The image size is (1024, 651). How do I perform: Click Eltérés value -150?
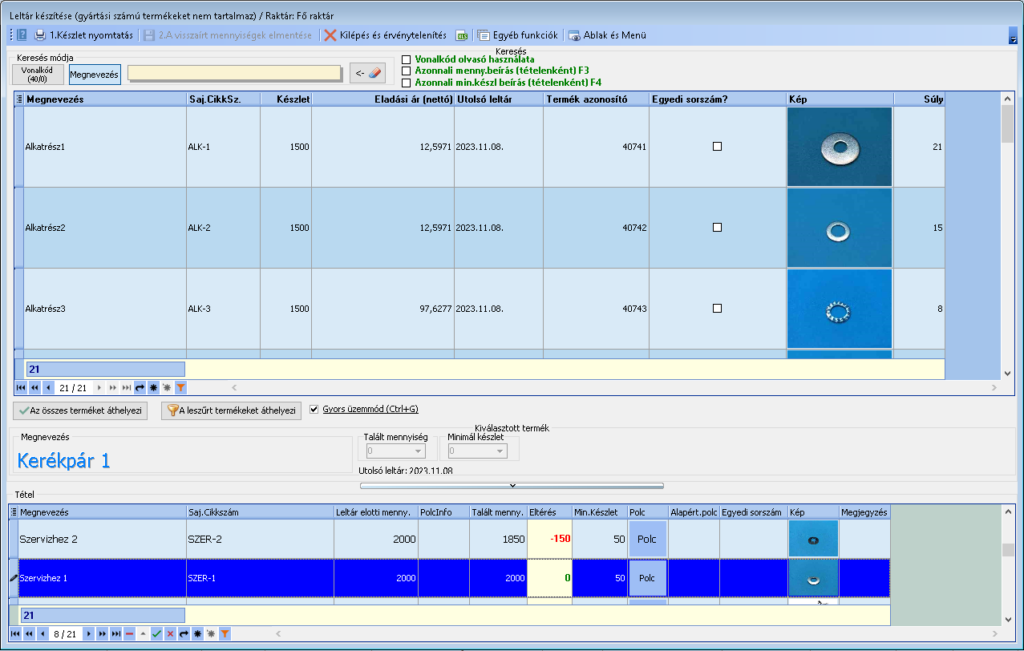pyautogui.click(x=550, y=539)
